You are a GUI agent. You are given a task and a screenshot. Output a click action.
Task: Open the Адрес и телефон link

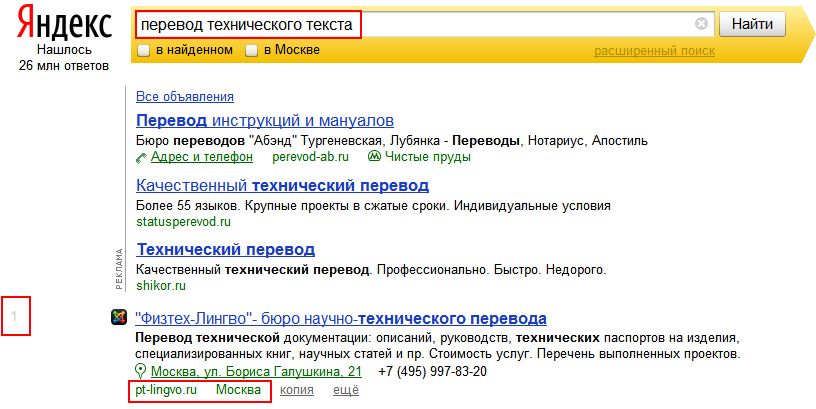tap(202, 157)
